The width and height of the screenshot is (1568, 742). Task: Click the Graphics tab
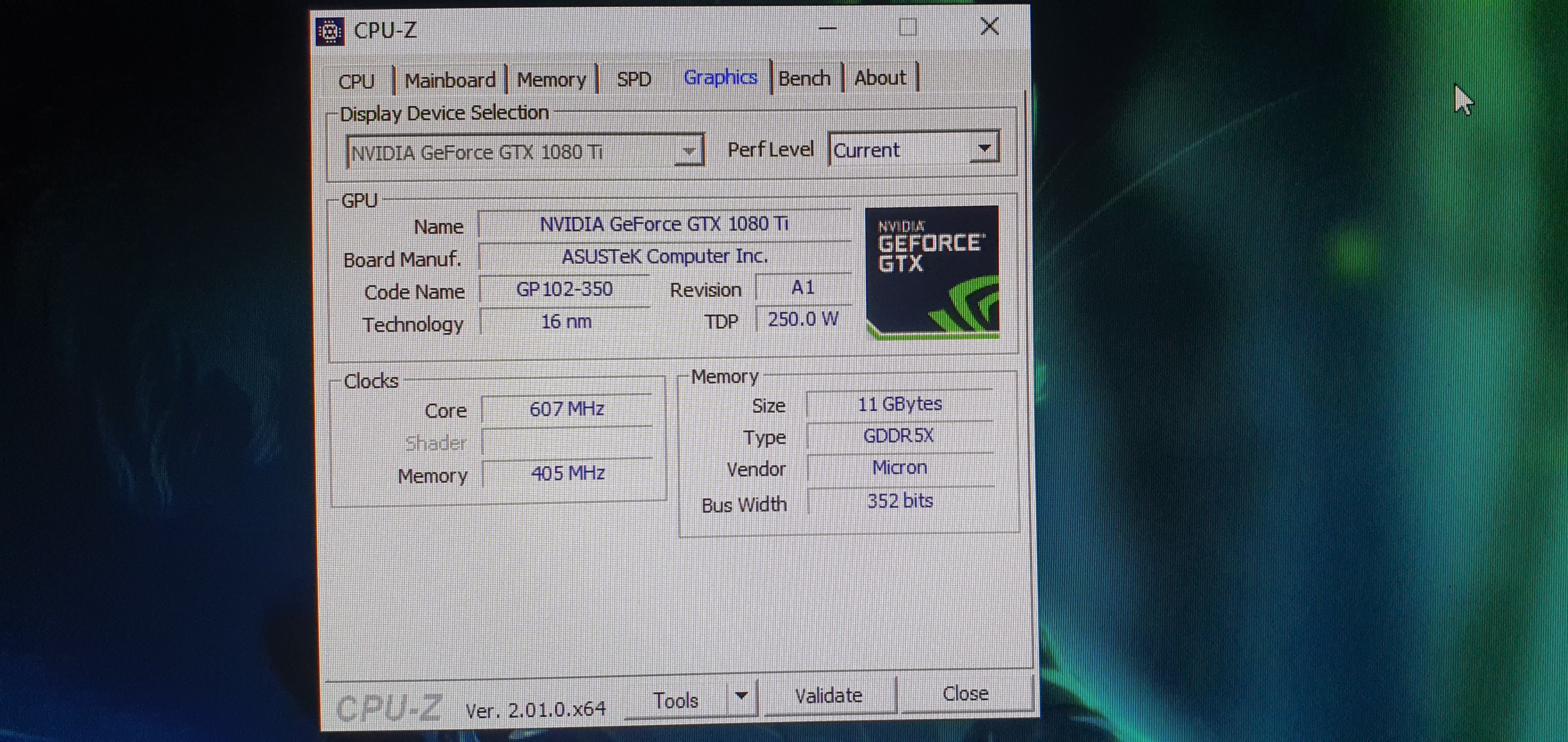tap(720, 78)
